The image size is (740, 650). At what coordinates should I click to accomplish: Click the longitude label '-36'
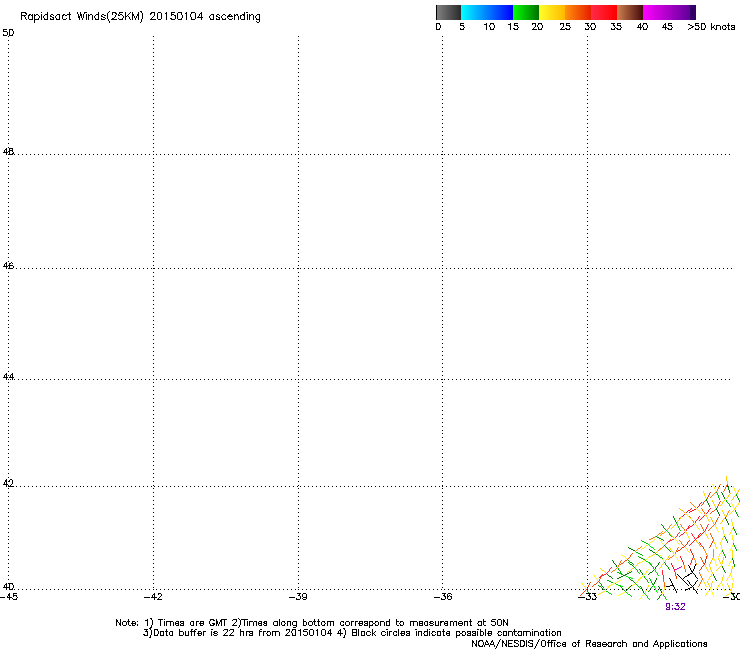click(x=443, y=597)
